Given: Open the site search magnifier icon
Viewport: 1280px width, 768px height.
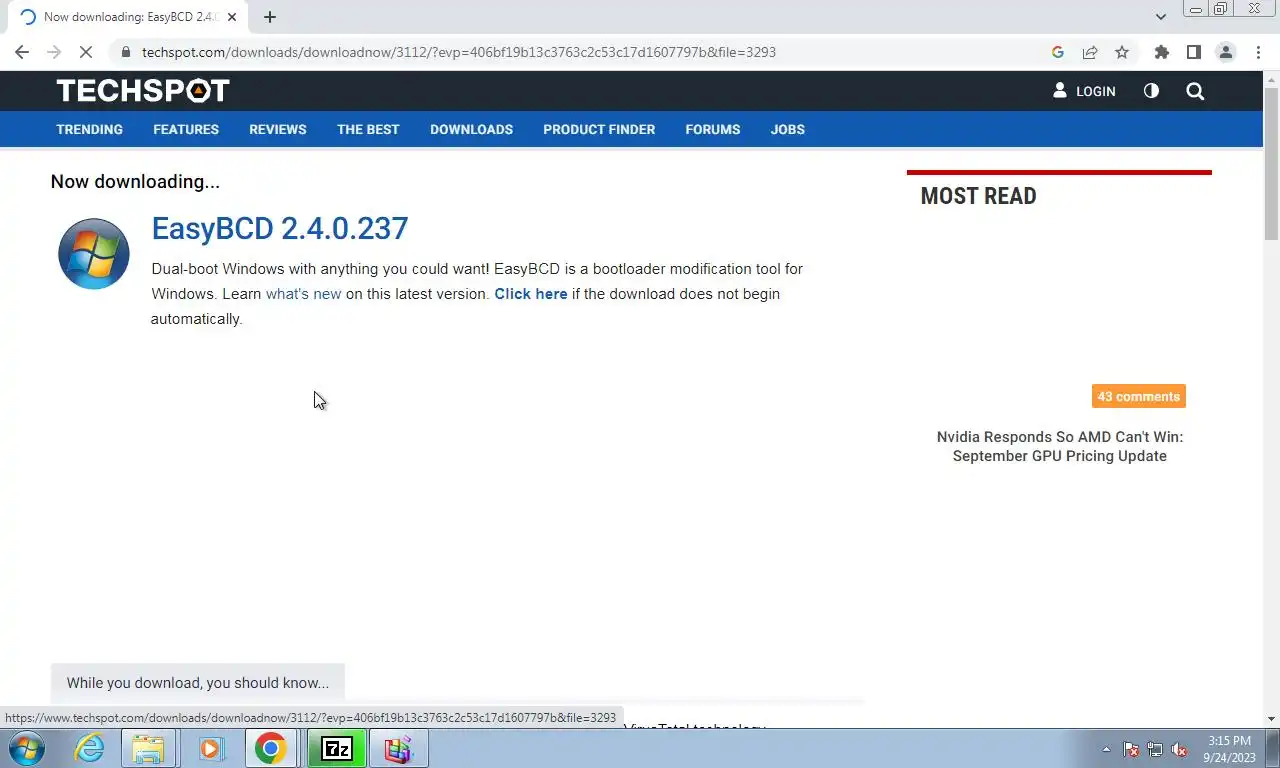Looking at the screenshot, I should coord(1195,91).
